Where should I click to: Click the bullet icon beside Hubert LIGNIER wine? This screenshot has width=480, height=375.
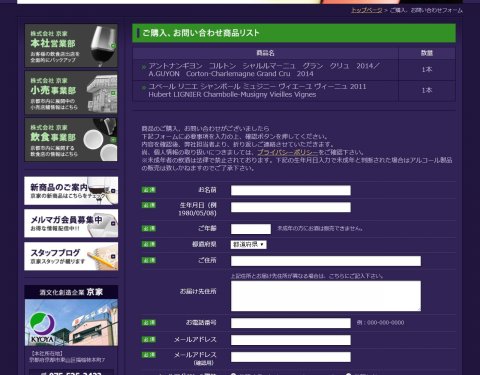[x=144, y=88]
